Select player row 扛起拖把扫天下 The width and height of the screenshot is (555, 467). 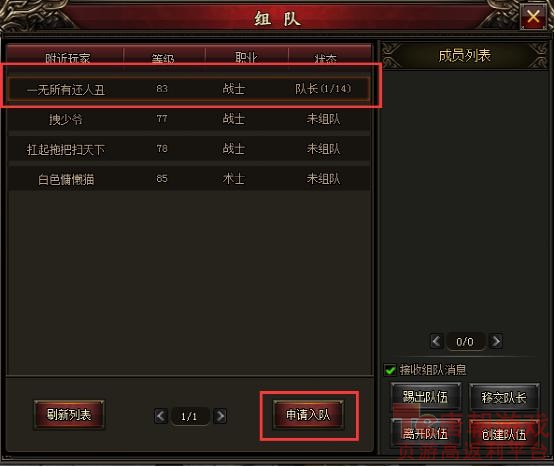[x=189, y=149]
